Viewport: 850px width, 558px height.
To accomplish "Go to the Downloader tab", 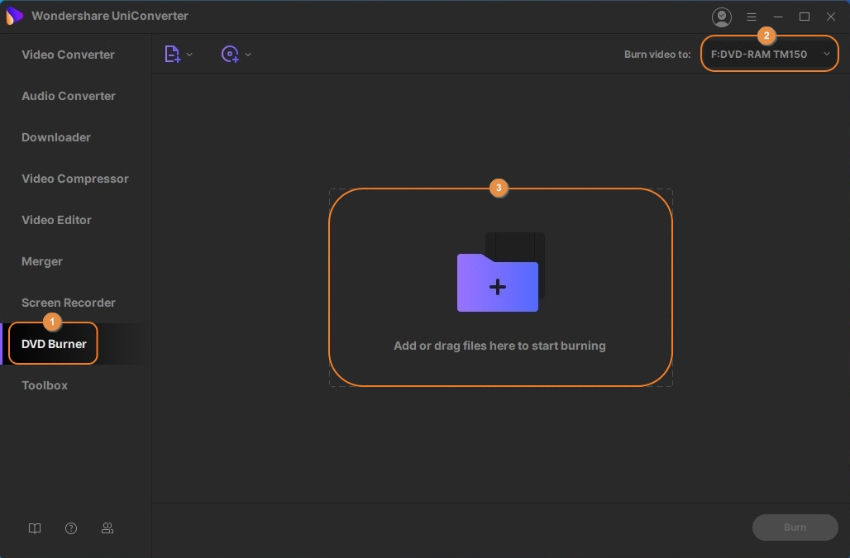I will point(56,137).
